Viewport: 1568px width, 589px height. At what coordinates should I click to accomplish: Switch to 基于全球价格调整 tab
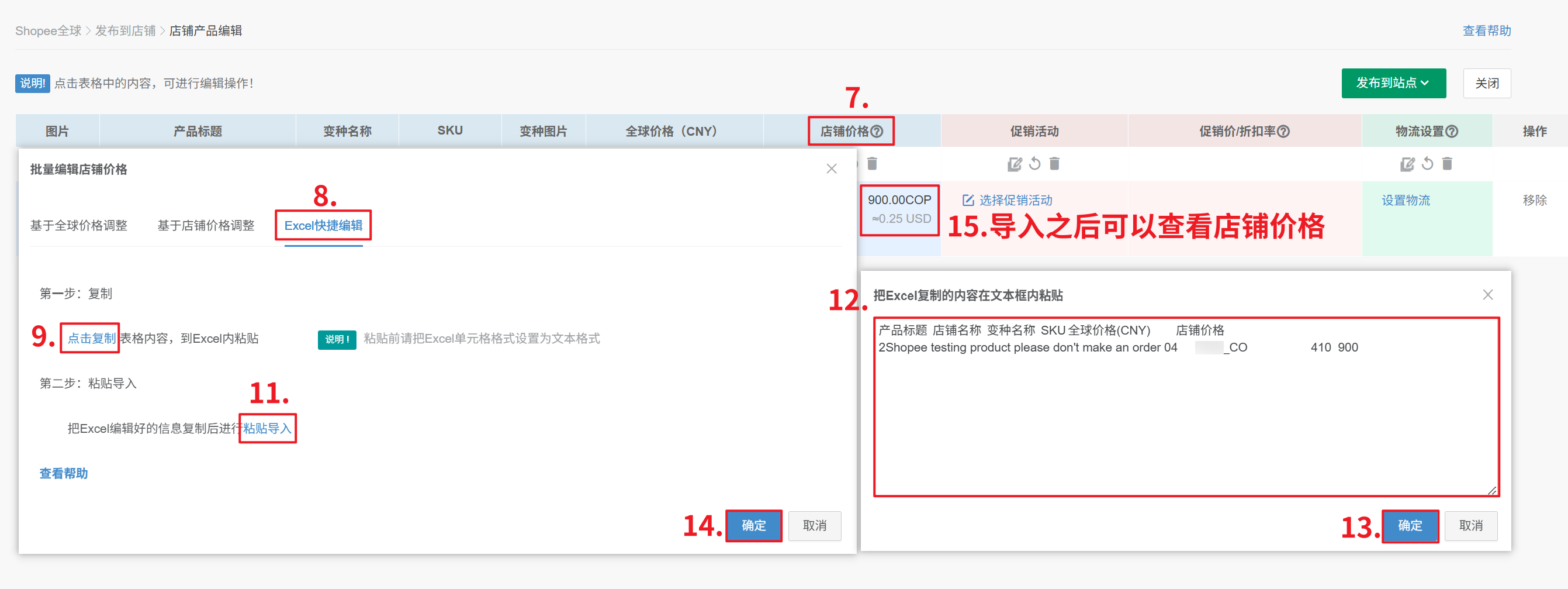pyautogui.click(x=79, y=225)
